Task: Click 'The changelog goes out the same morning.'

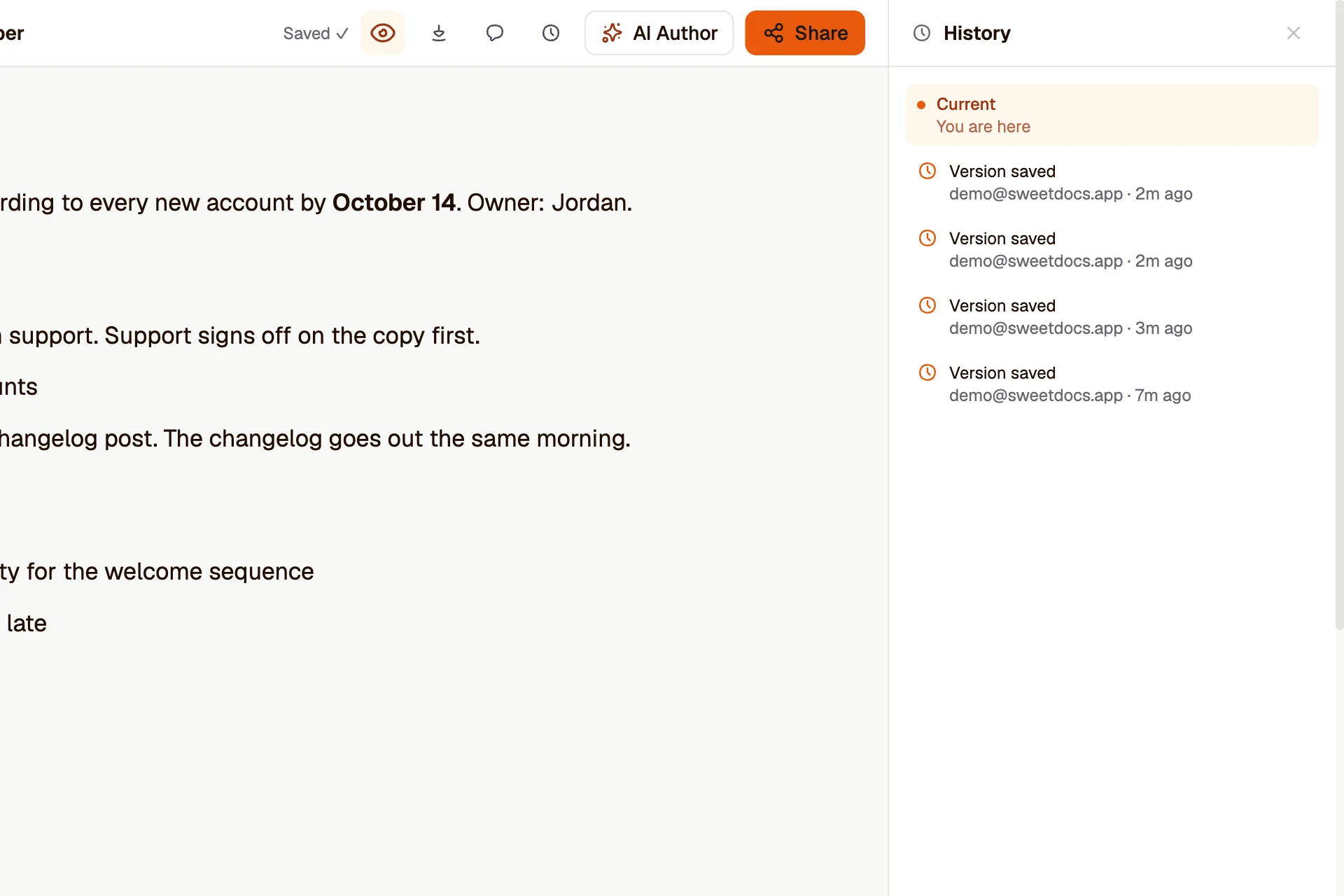Action: click(x=398, y=438)
